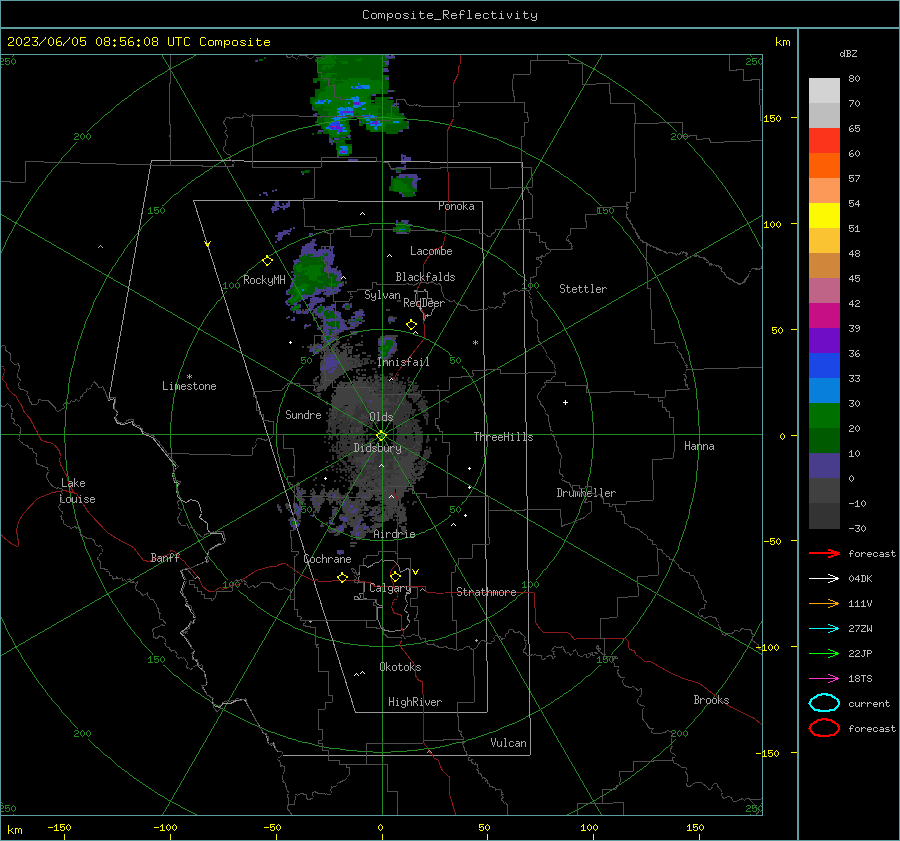Click the small green echo near Ponoka

pyautogui.click(x=405, y=184)
